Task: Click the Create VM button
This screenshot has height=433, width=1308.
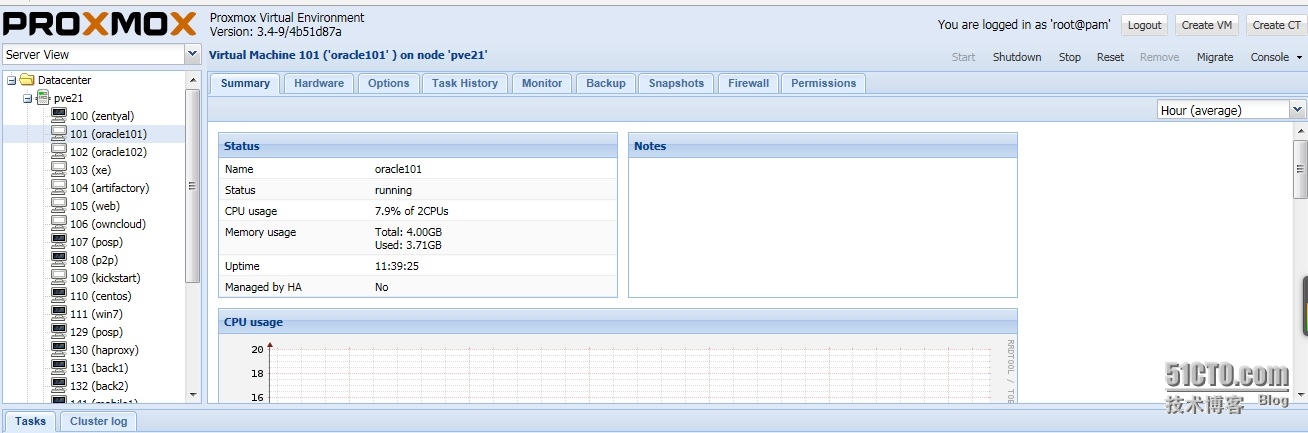Action: (1207, 25)
